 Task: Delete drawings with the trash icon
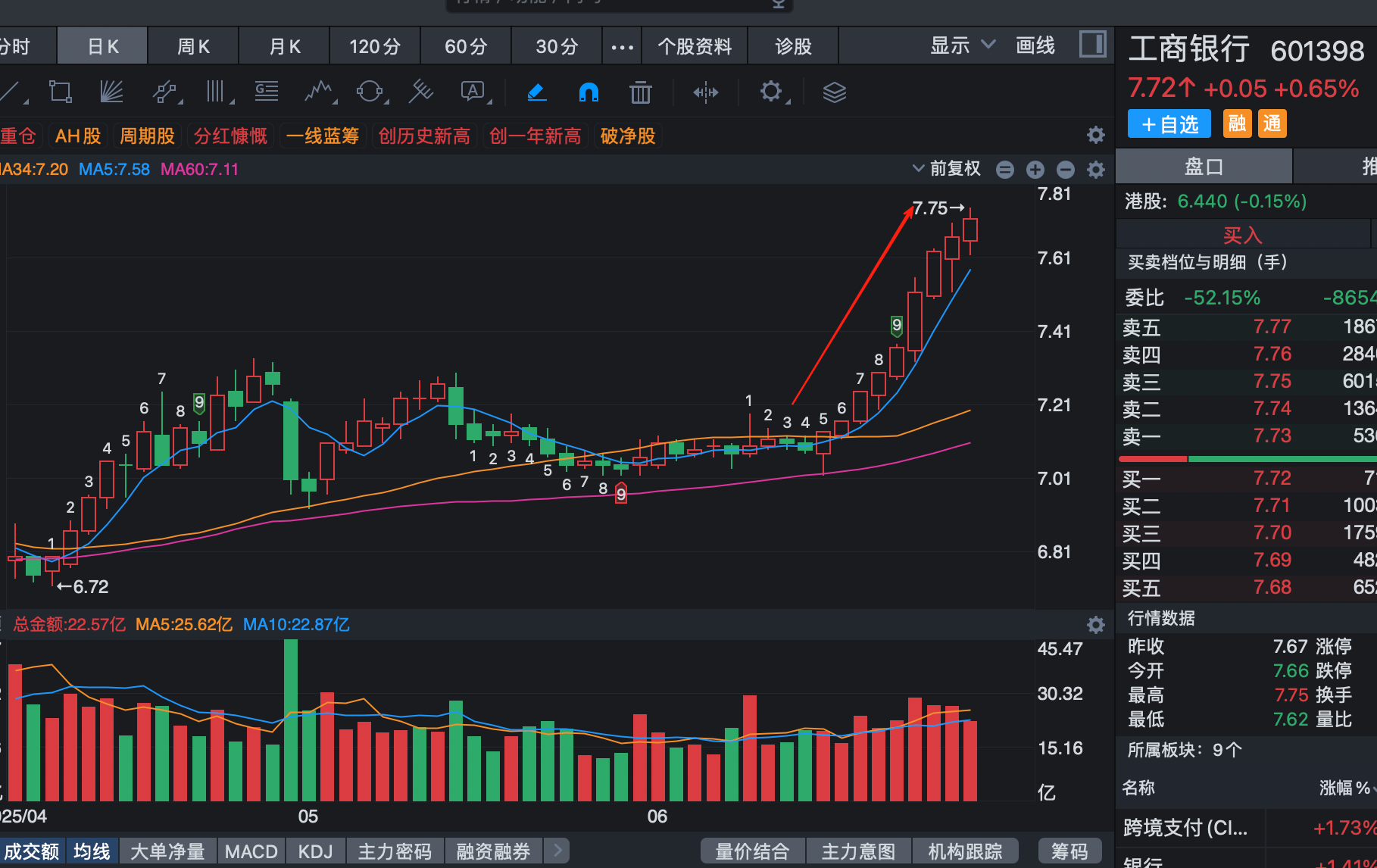[x=641, y=92]
